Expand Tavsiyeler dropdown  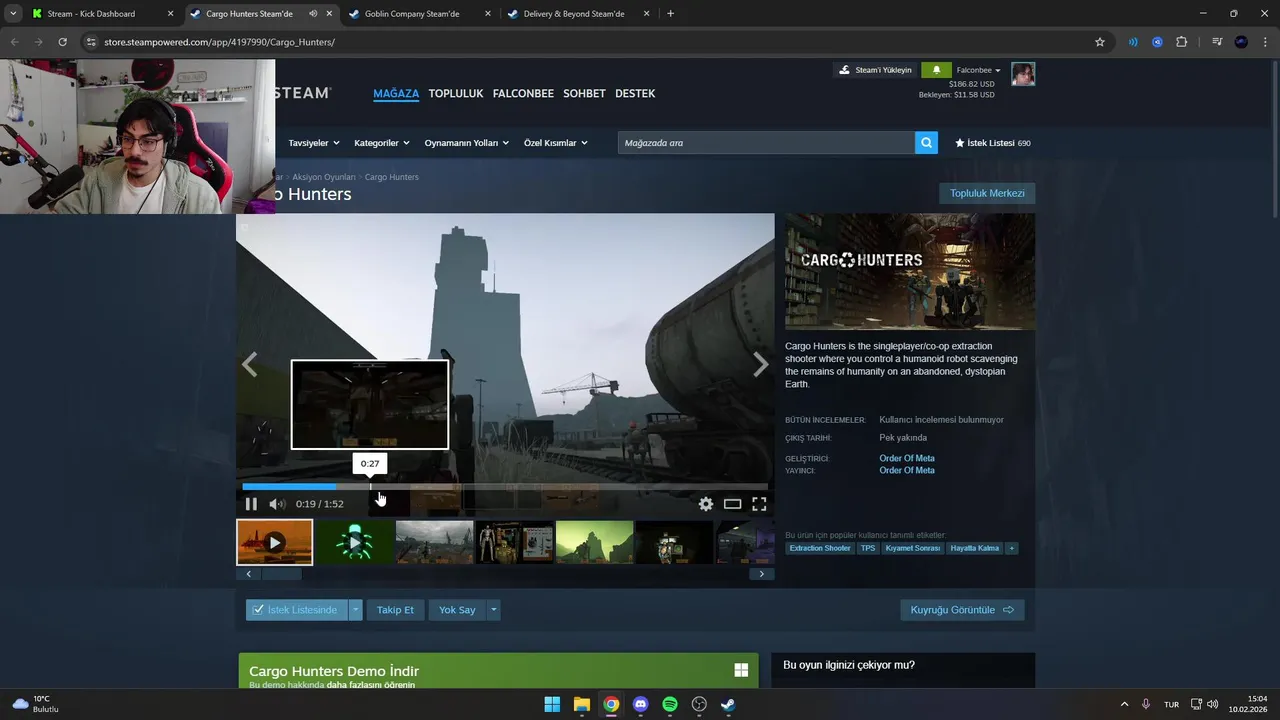pos(314,143)
